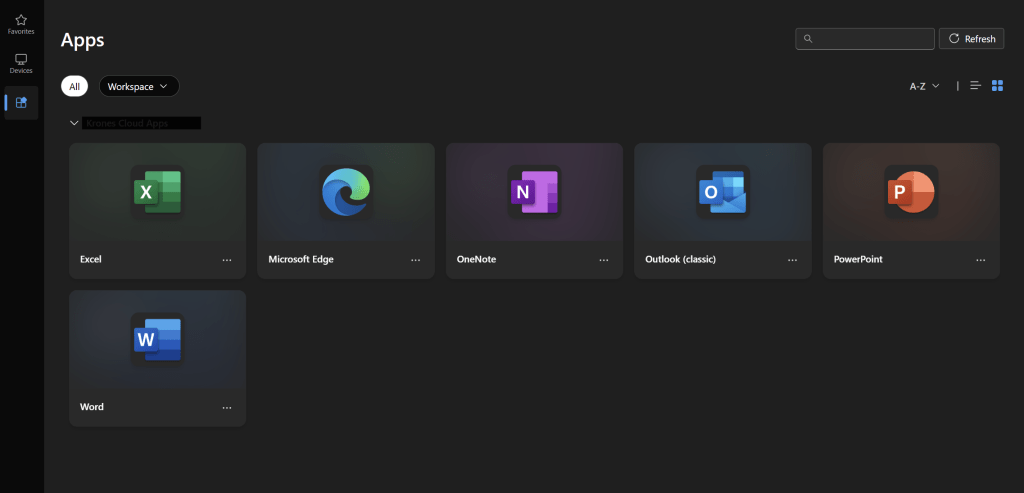Viewport: 1024px width, 493px height.
Task: Go to Favorites in the sidebar
Action: (21, 24)
